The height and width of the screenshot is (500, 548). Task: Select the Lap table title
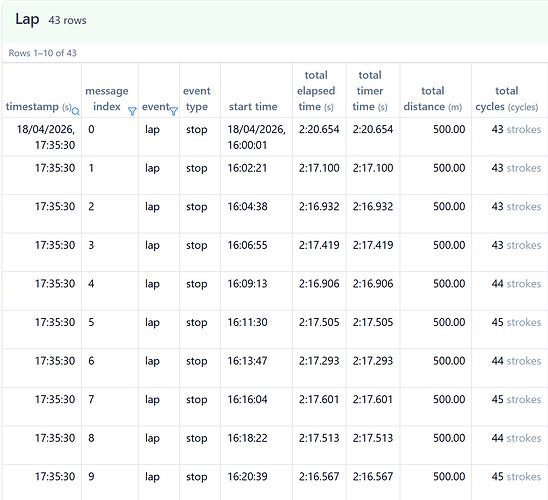(x=27, y=20)
